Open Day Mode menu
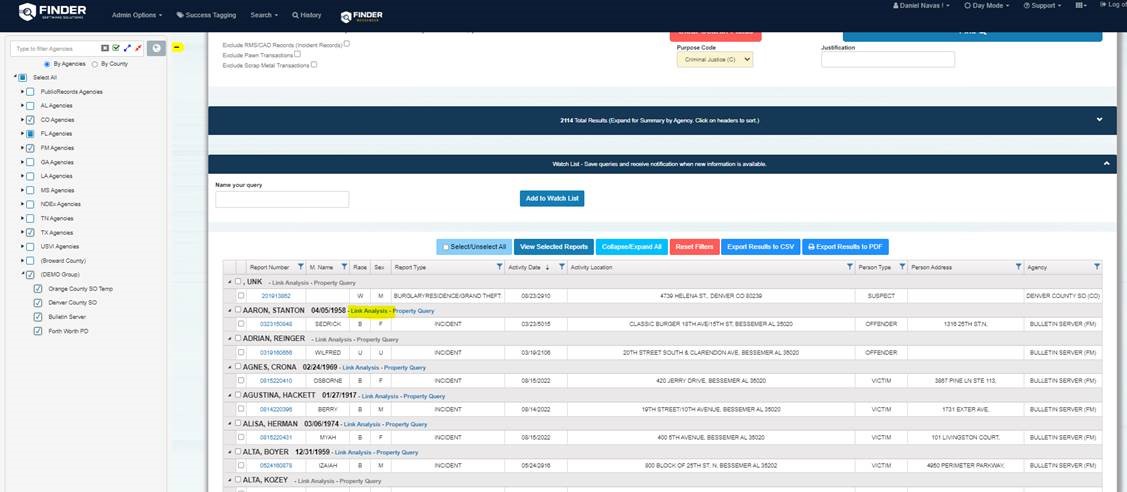The height and width of the screenshot is (492, 1127). 987,5
